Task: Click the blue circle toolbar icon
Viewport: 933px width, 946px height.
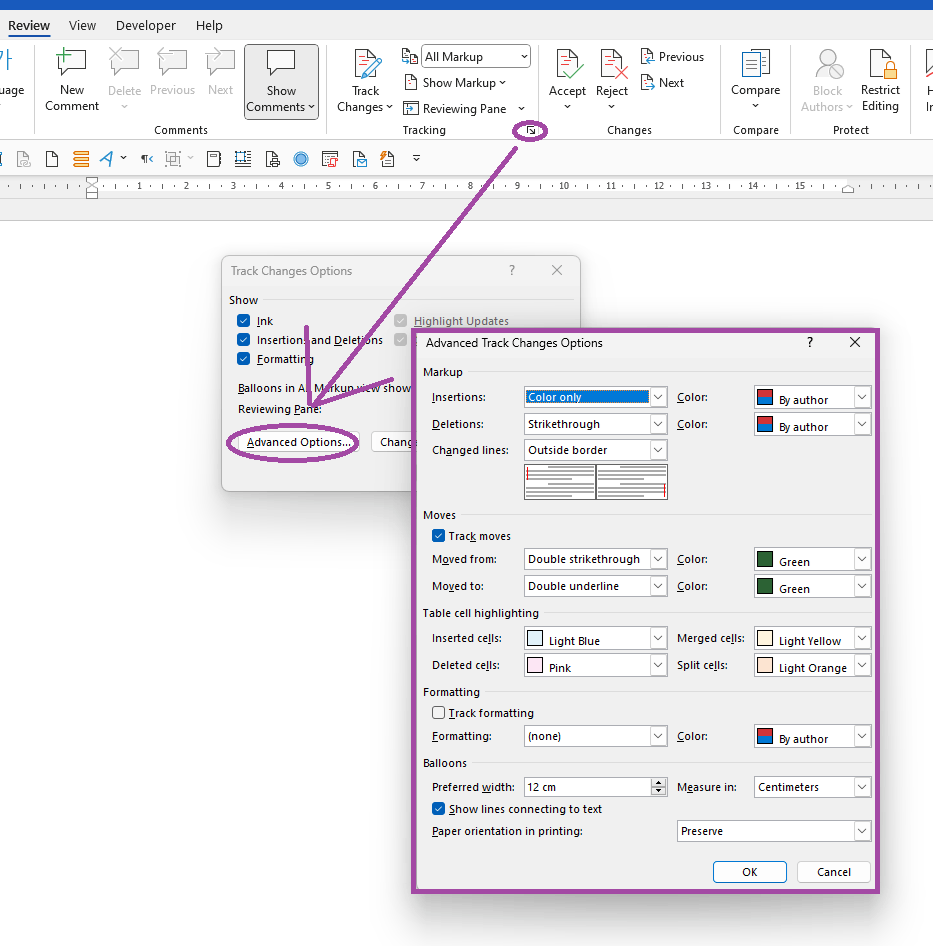Action: [x=301, y=159]
